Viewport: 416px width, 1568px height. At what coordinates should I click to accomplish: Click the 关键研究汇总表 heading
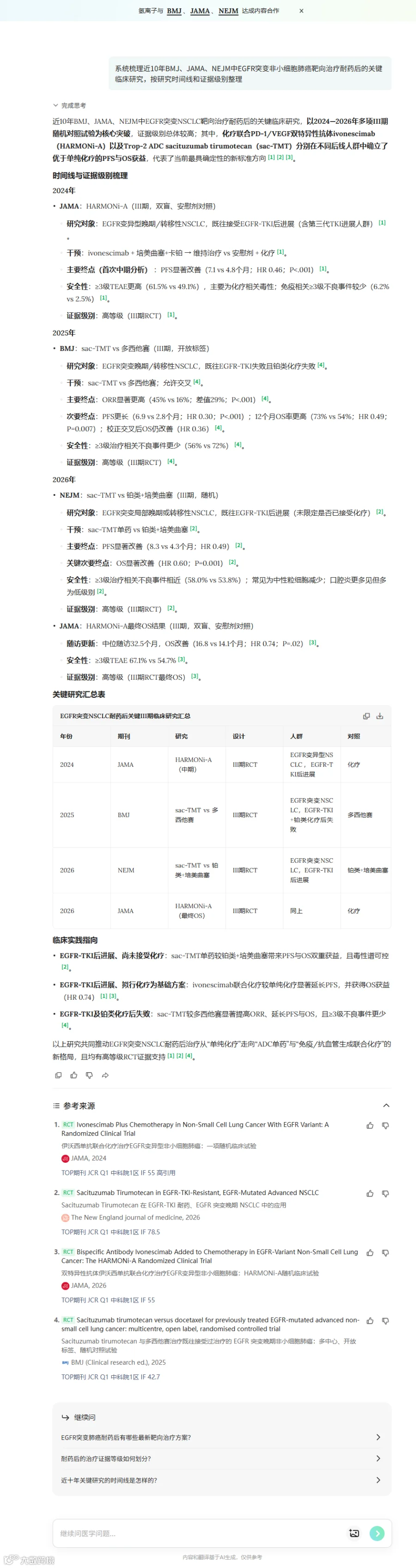79,695
